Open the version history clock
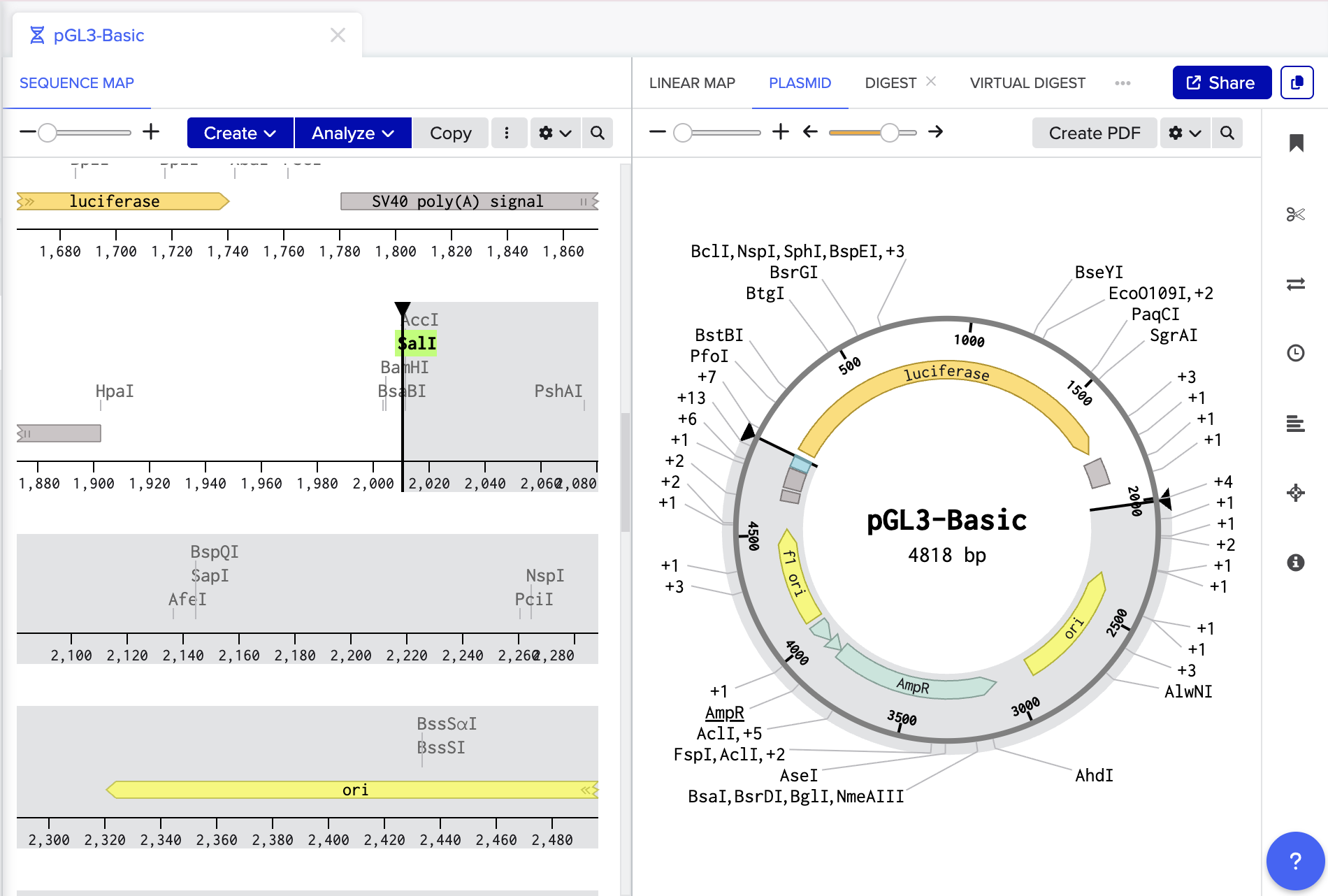 tap(1296, 353)
